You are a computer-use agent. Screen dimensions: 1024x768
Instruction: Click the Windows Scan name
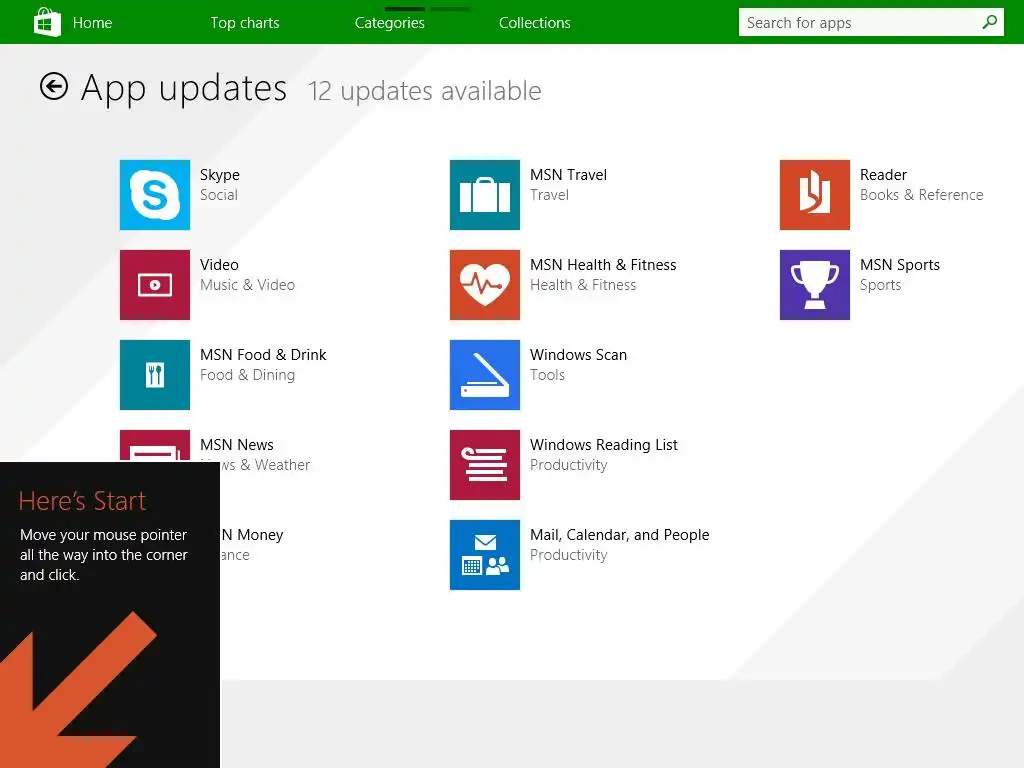tap(579, 355)
